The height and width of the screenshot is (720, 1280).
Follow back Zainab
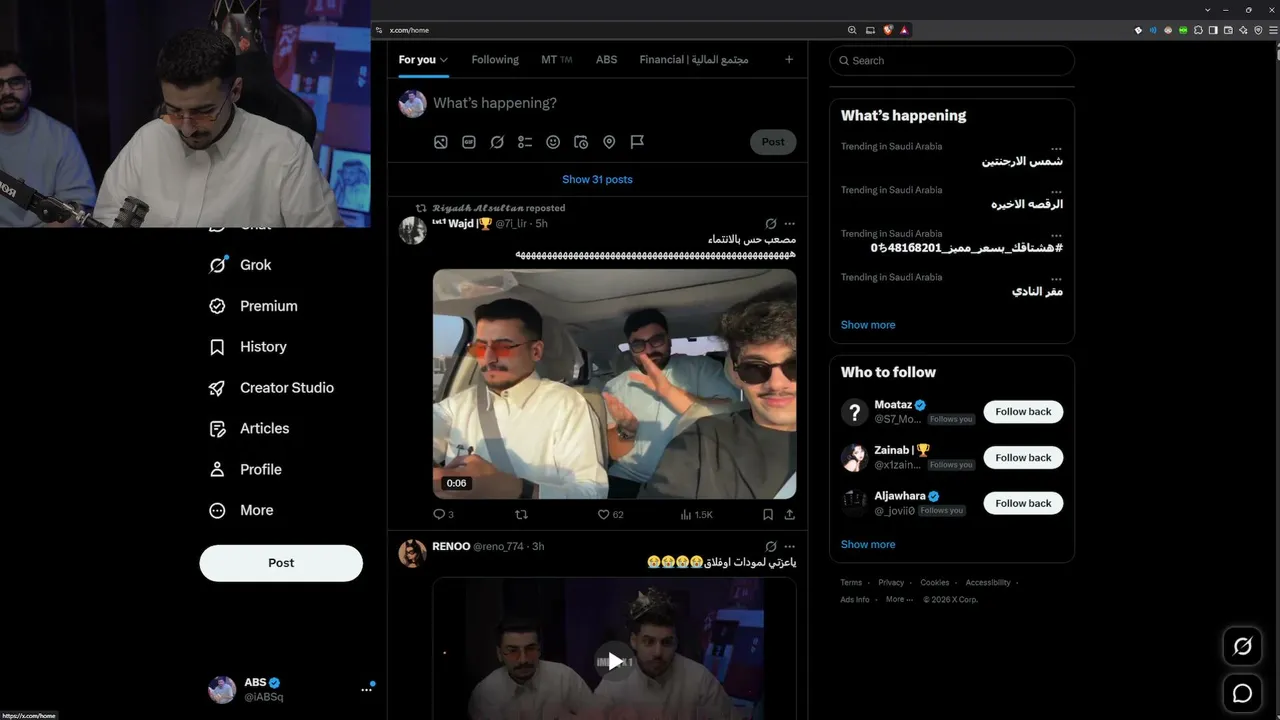click(1023, 458)
